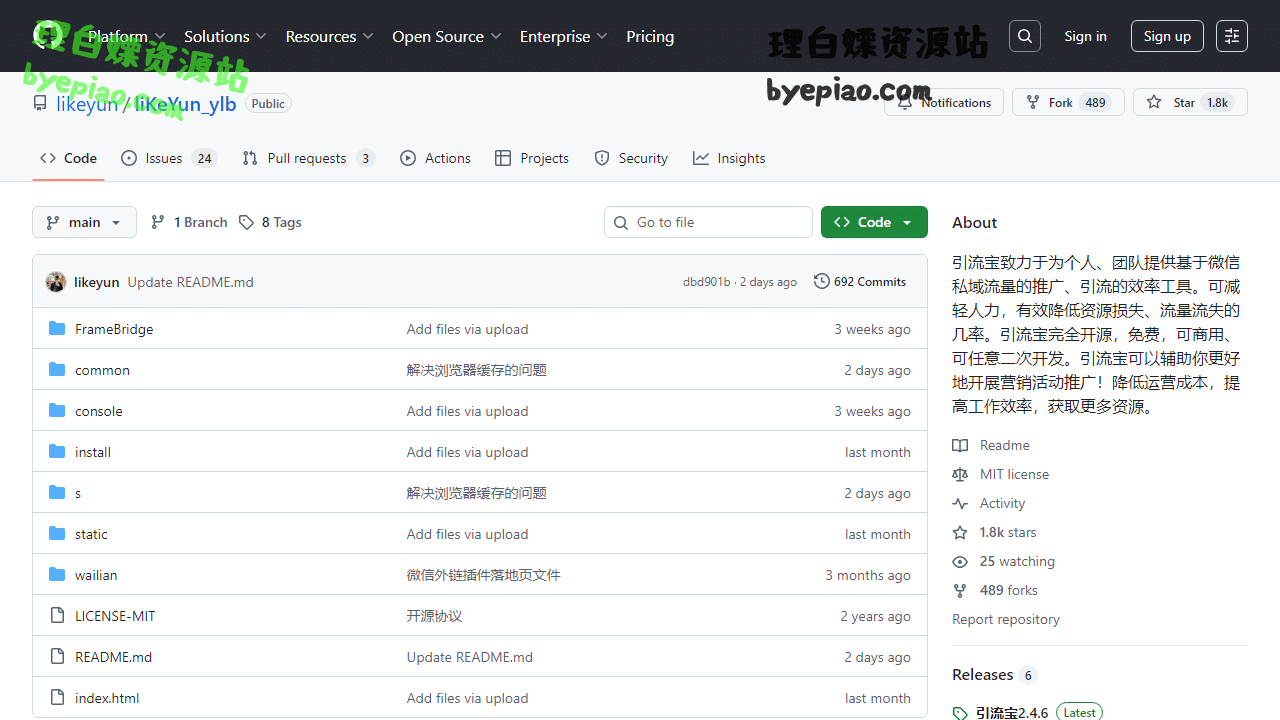The image size is (1280, 720).
Task: Switch to the Issues tab
Action: point(168,158)
